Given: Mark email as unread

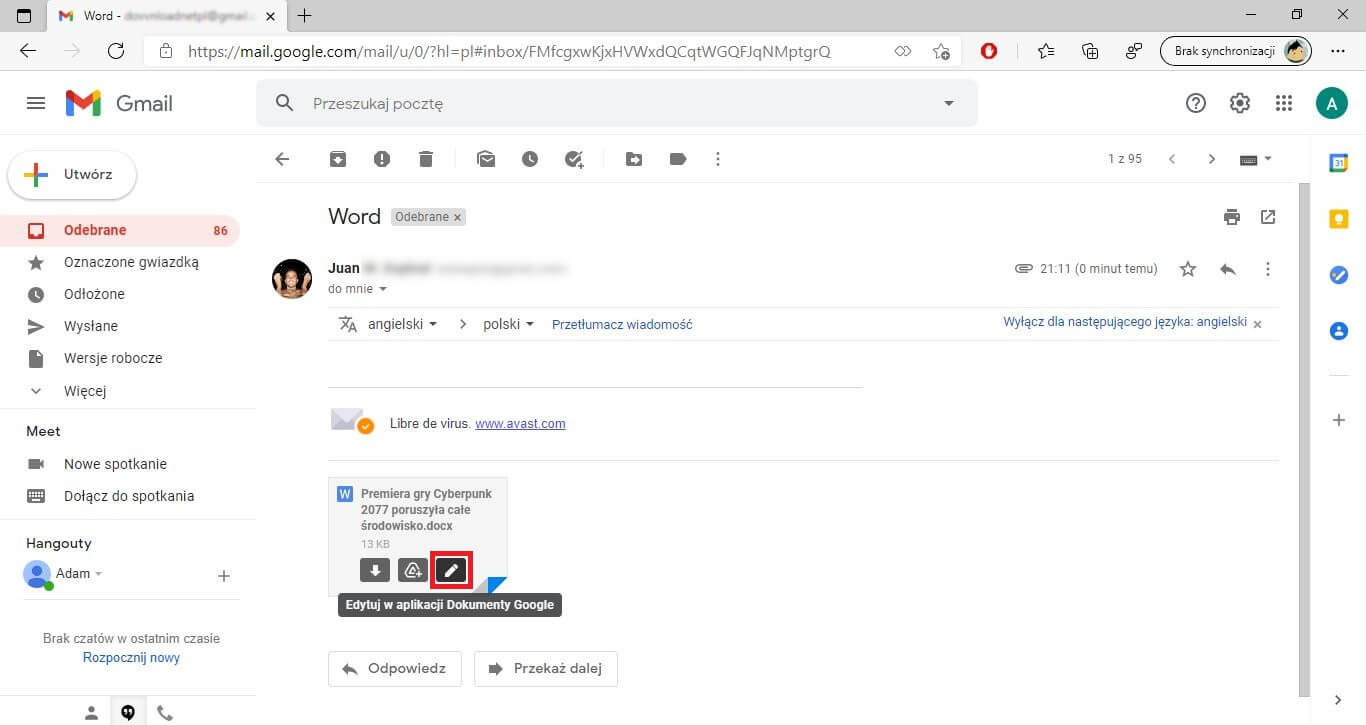Looking at the screenshot, I should [x=486, y=159].
